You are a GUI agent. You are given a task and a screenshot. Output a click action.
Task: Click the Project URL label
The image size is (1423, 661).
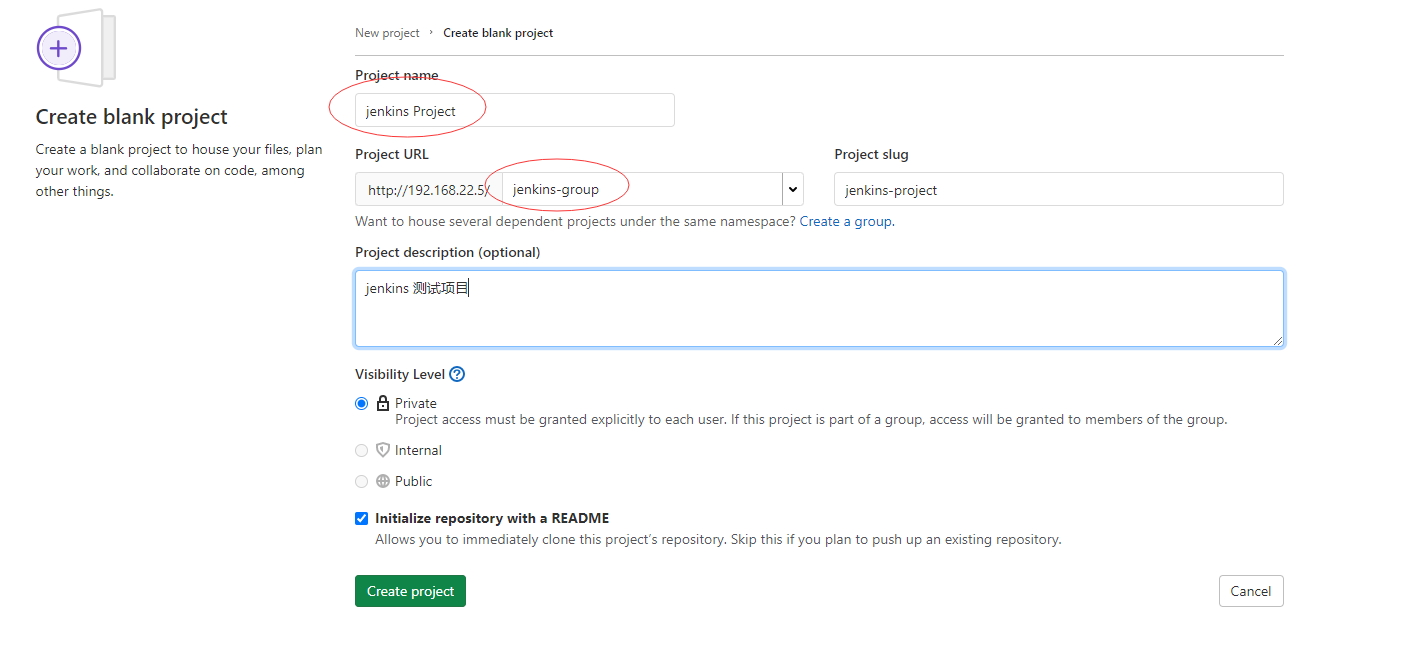click(x=392, y=154)
